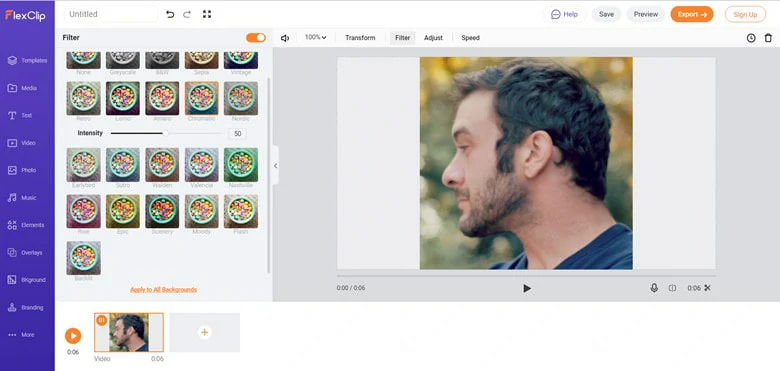
Task: Adjust the Intensity slider
Action: [165, 133]
